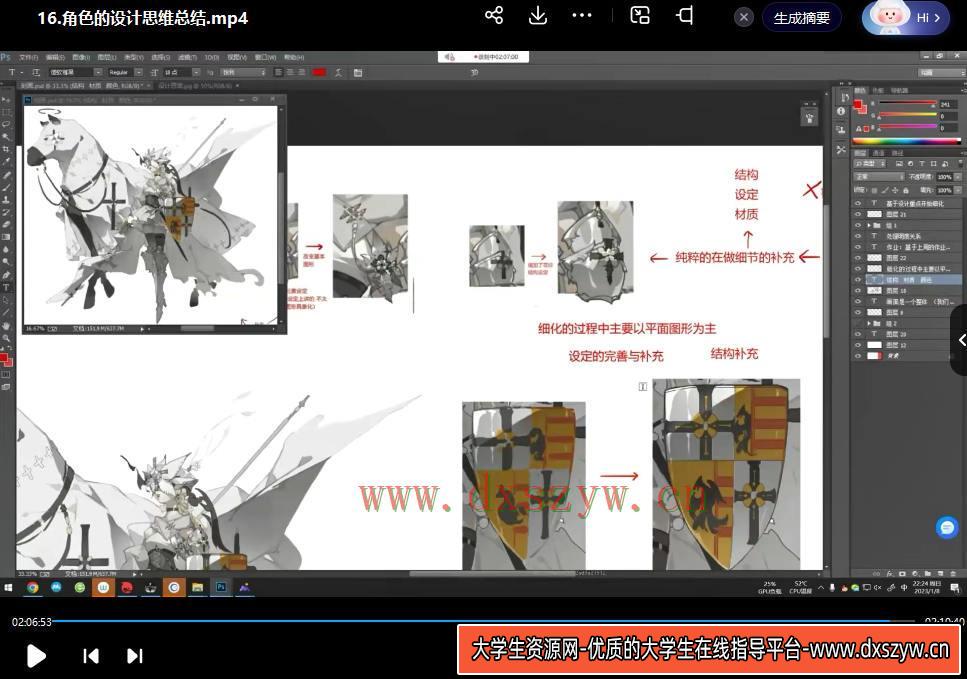
Task: Click the 生成摘要 button
Action: [802, 18]
